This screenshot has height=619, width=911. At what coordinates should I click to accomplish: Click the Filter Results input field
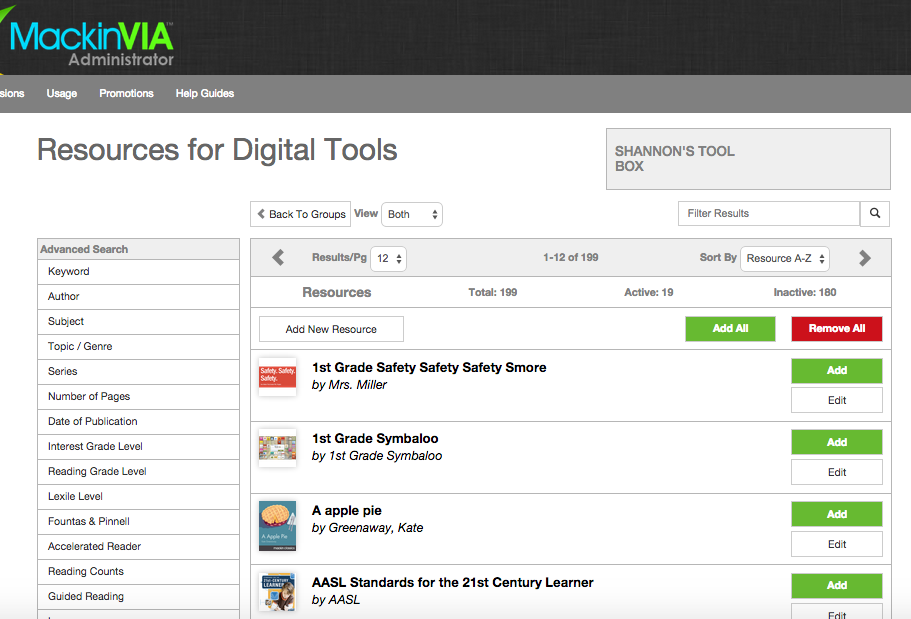pos(768,213)
